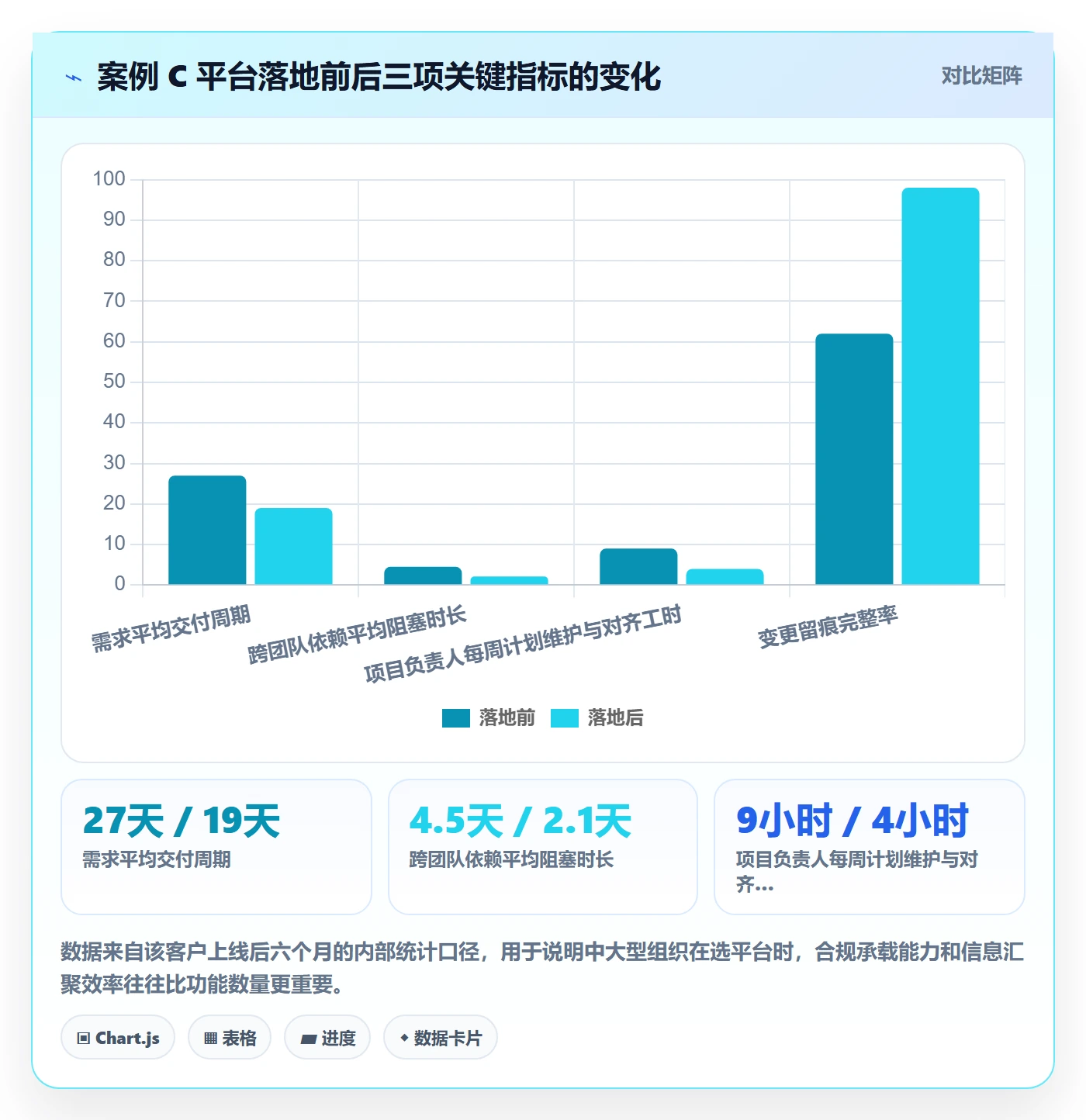Click the 落地后 bar for 变更留痕完整率
Viewport: 1086px width, 1120px height.
[x=940, y=386]
